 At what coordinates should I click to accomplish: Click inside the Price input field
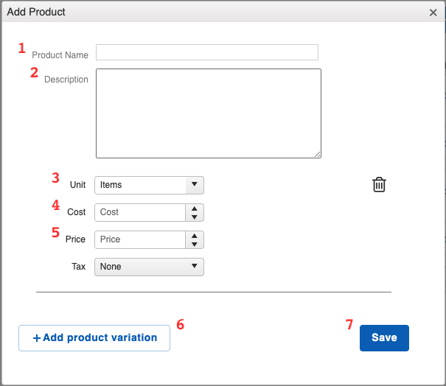coord(140,240)
